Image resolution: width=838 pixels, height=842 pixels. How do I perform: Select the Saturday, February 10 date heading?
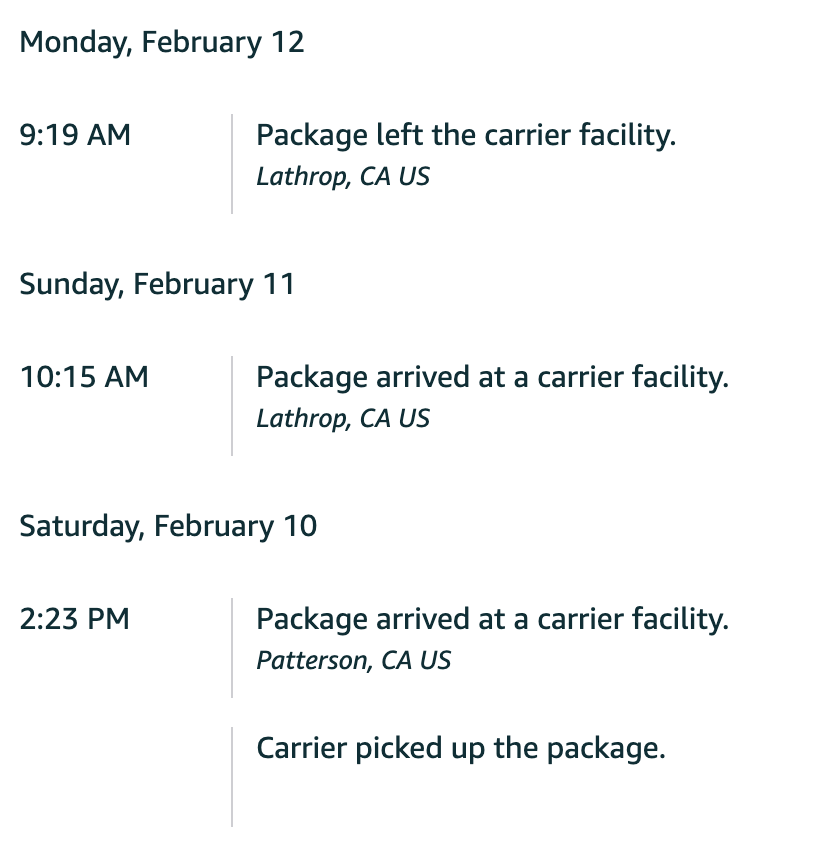point(168,526)
